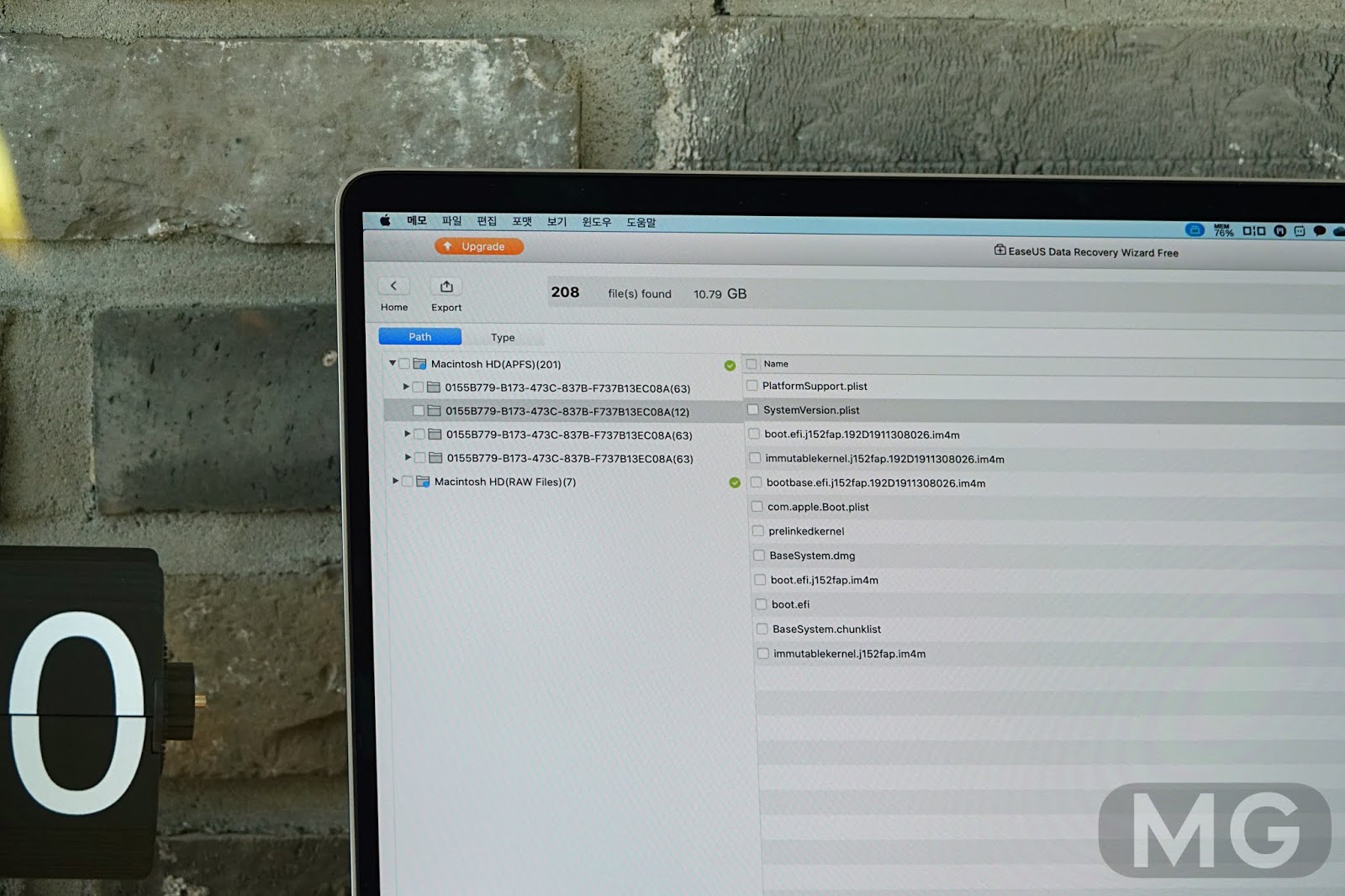This screenshot has height=896, width=1345.
Task: Click the Macintosh HD(APFS) drive icon
Action: [x=419, y=364]
